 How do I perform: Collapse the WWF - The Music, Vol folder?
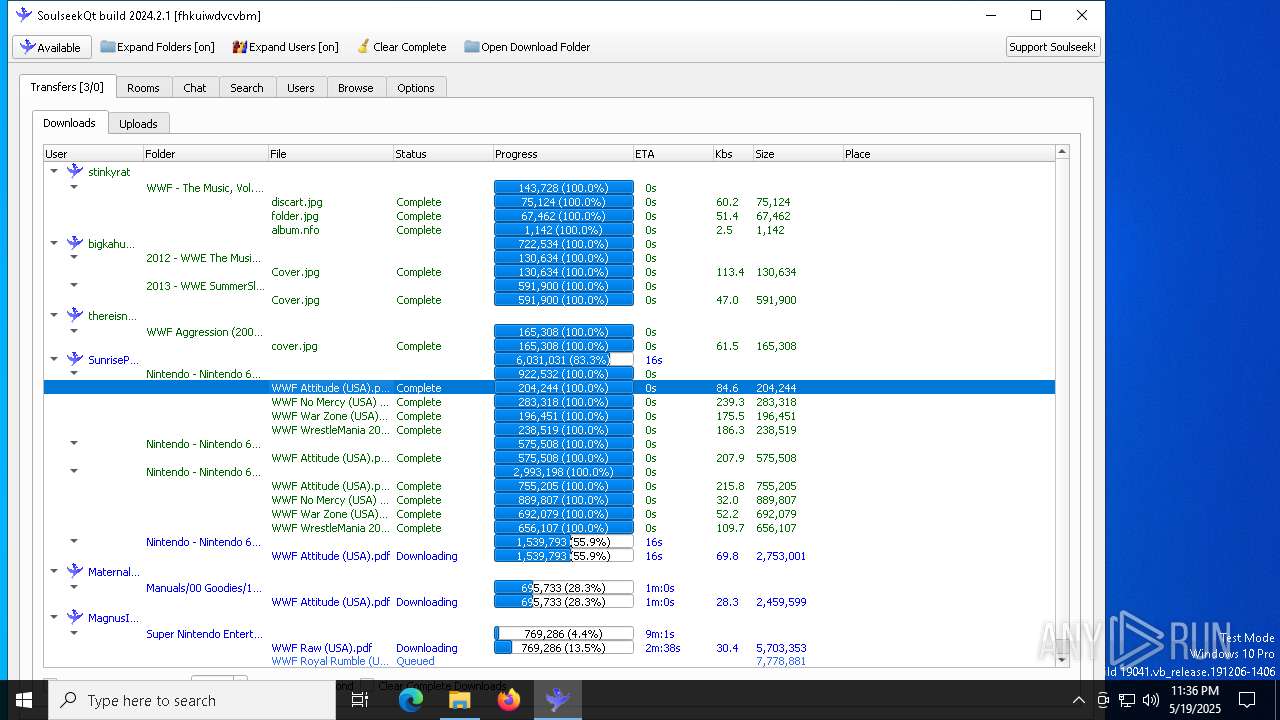[74, 187]
